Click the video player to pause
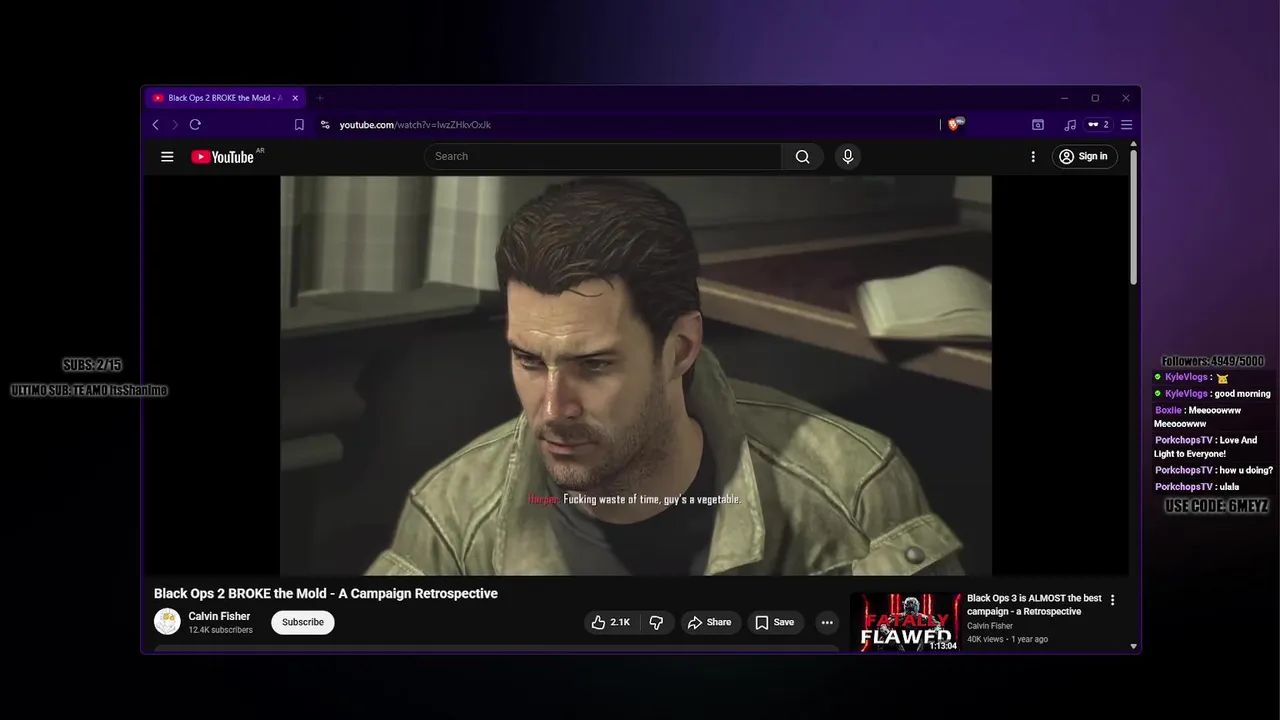 (635, 375)
